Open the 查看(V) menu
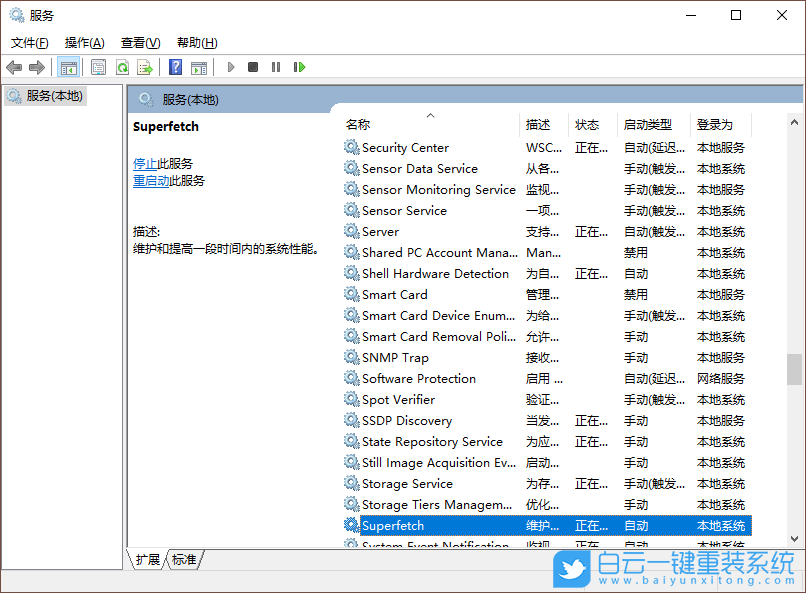This screenshot has height=593, width=806. tap(140, 43)
